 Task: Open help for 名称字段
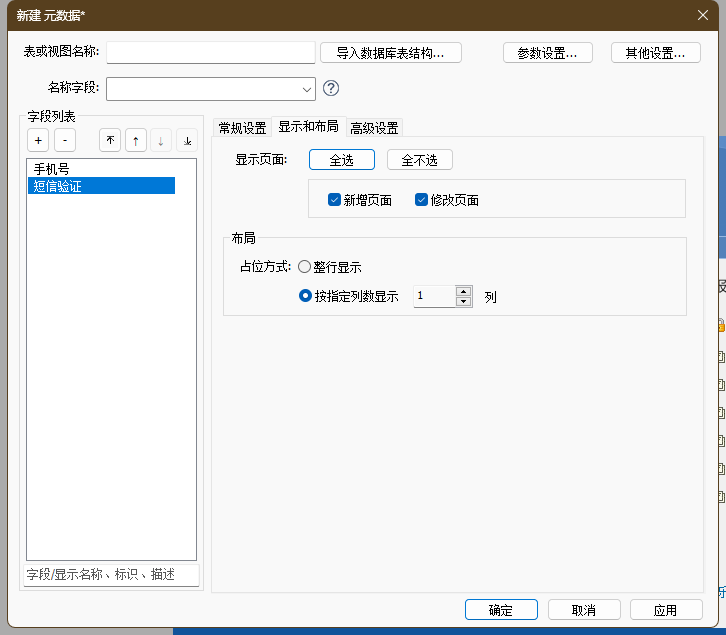(x=331, y=88)
